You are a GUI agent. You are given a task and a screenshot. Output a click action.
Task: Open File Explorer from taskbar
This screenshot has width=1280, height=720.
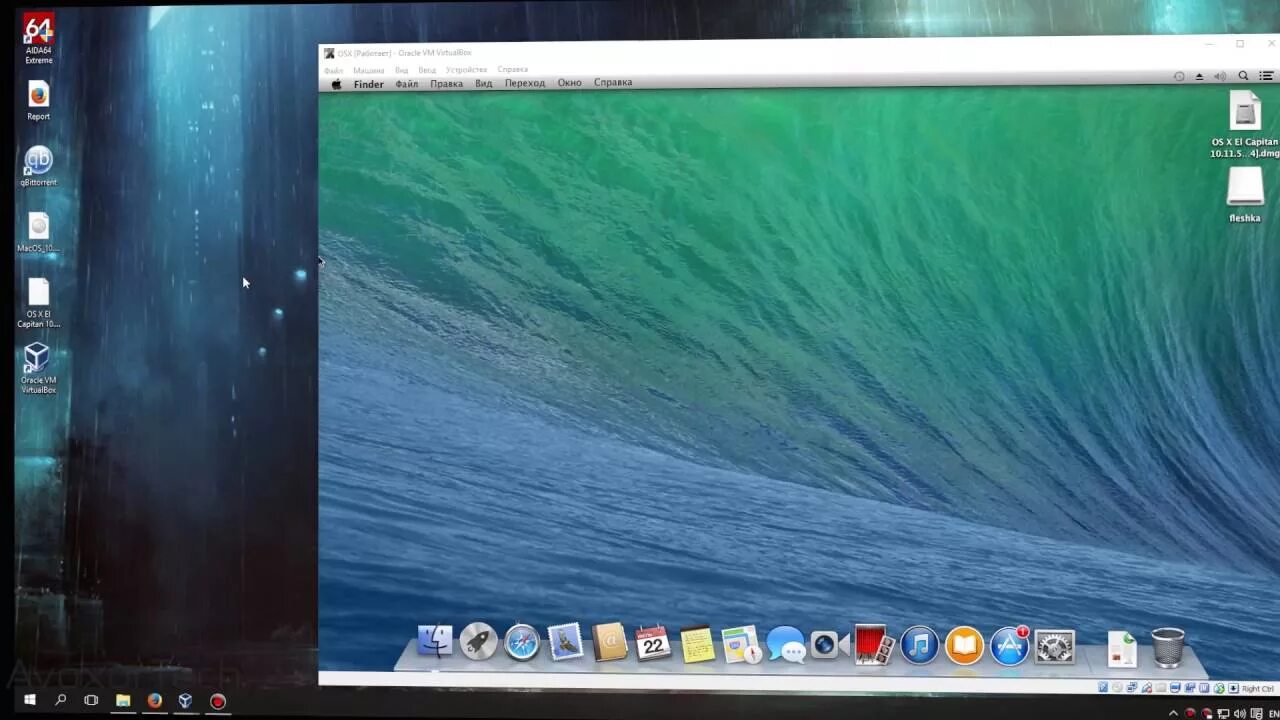point(123,701)
